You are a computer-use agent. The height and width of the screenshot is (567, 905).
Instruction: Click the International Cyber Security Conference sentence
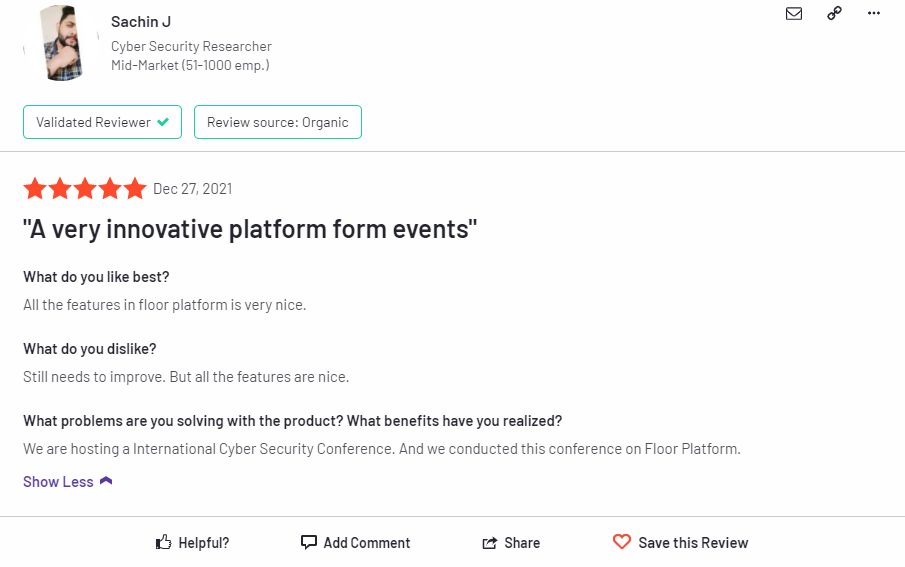click(x=382, y=449)
